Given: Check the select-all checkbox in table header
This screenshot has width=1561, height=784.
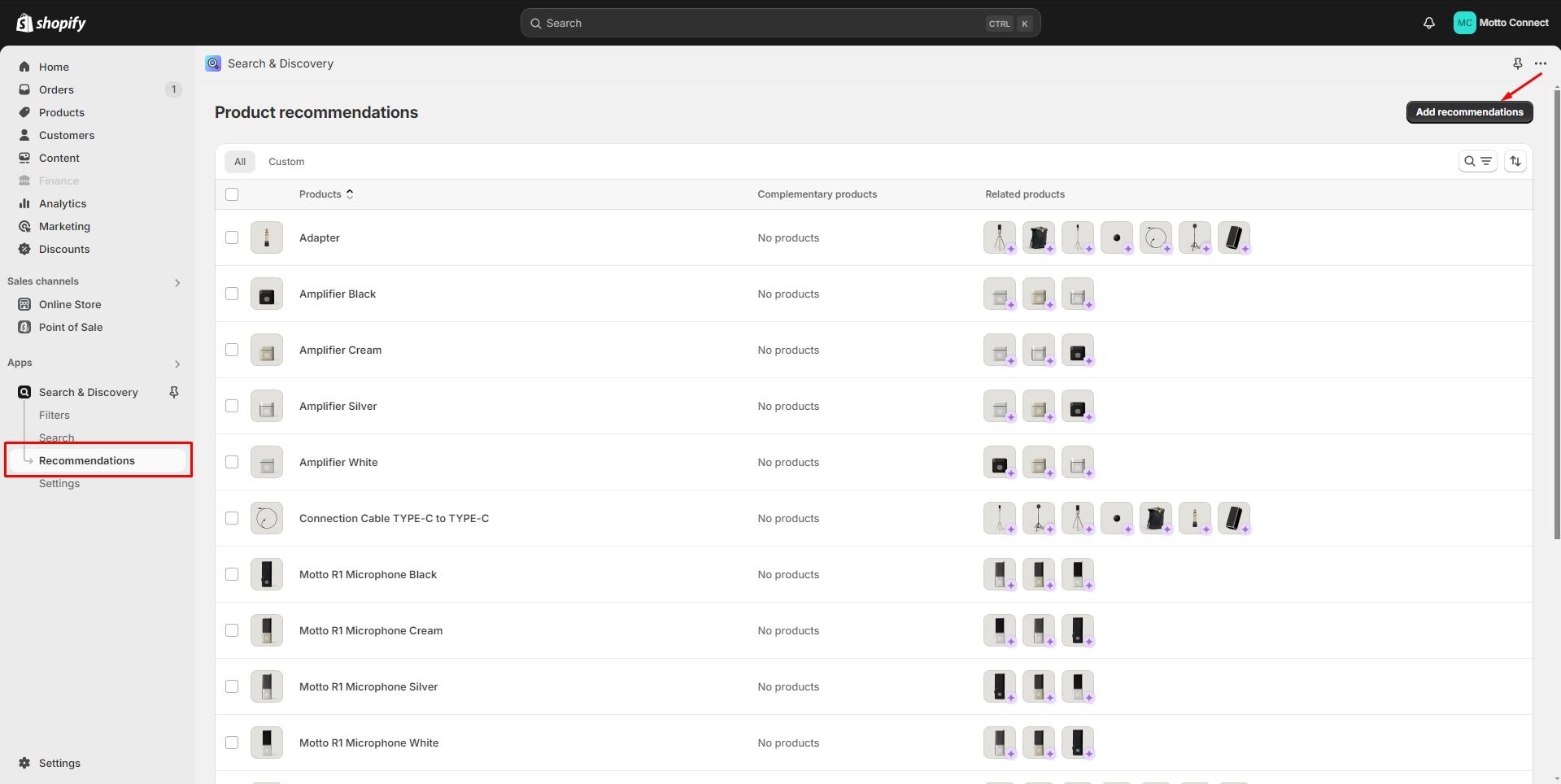Looking at the screenshot, I should point(232,194).
